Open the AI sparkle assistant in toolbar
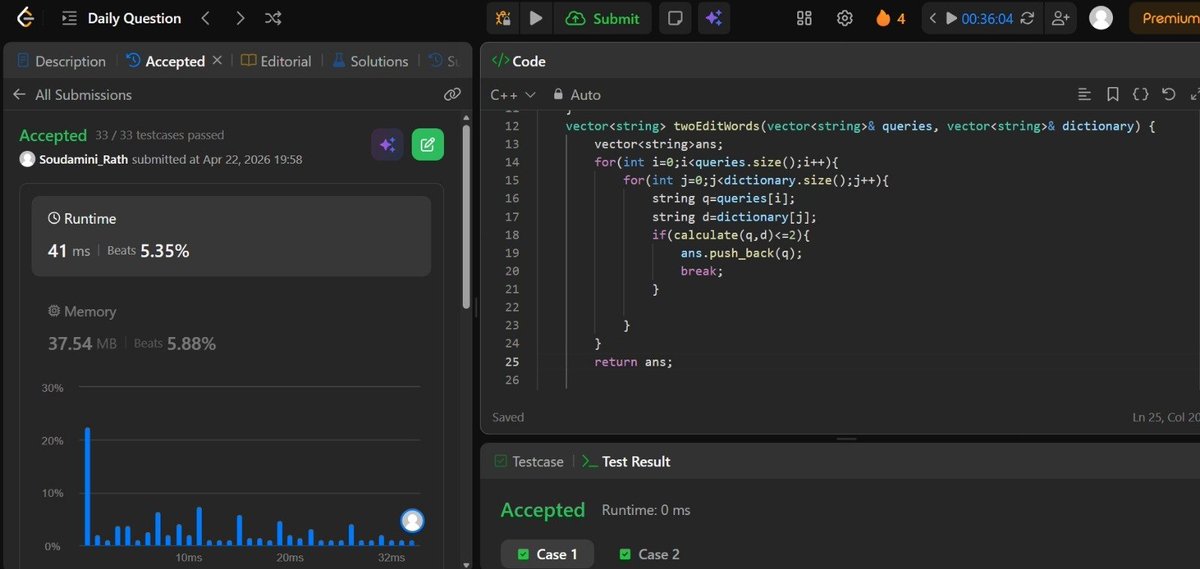 click(x=713, y=18)
